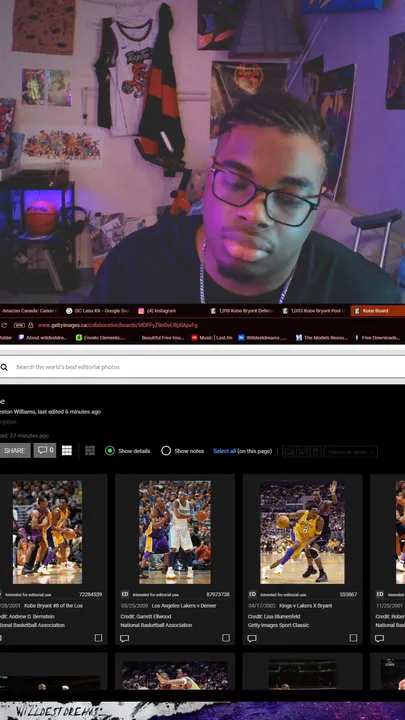Open Music | Last.fm bookmark

[x=212, y=338]
